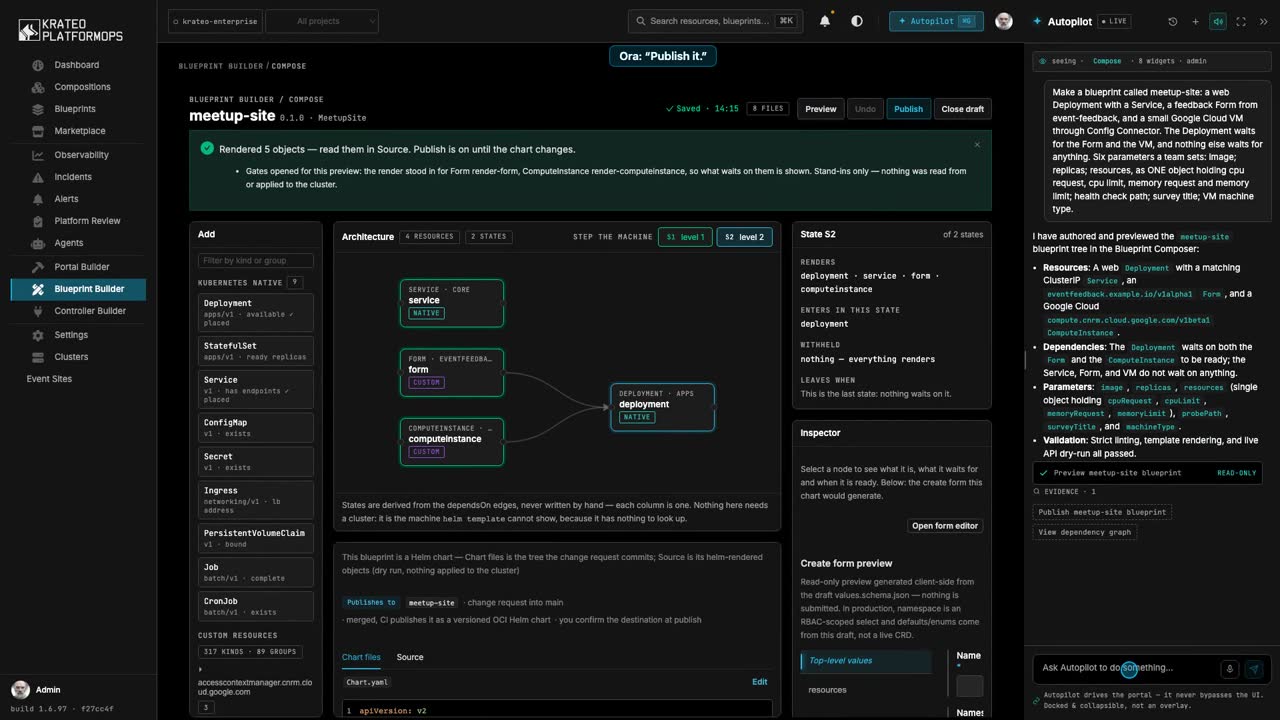
Task: Click Publish meetup-site blueprint suggestion
Action: tap(1102, 512)
